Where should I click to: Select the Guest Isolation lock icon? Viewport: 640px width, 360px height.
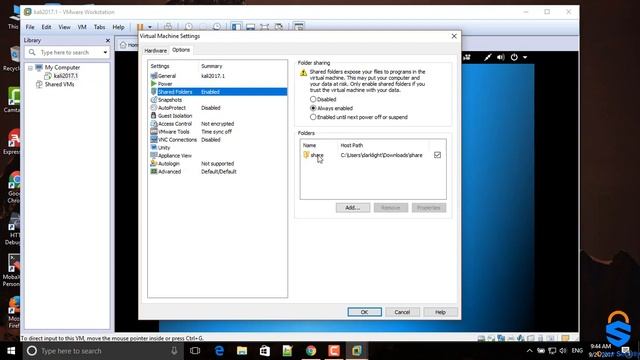tap(154, 116)
